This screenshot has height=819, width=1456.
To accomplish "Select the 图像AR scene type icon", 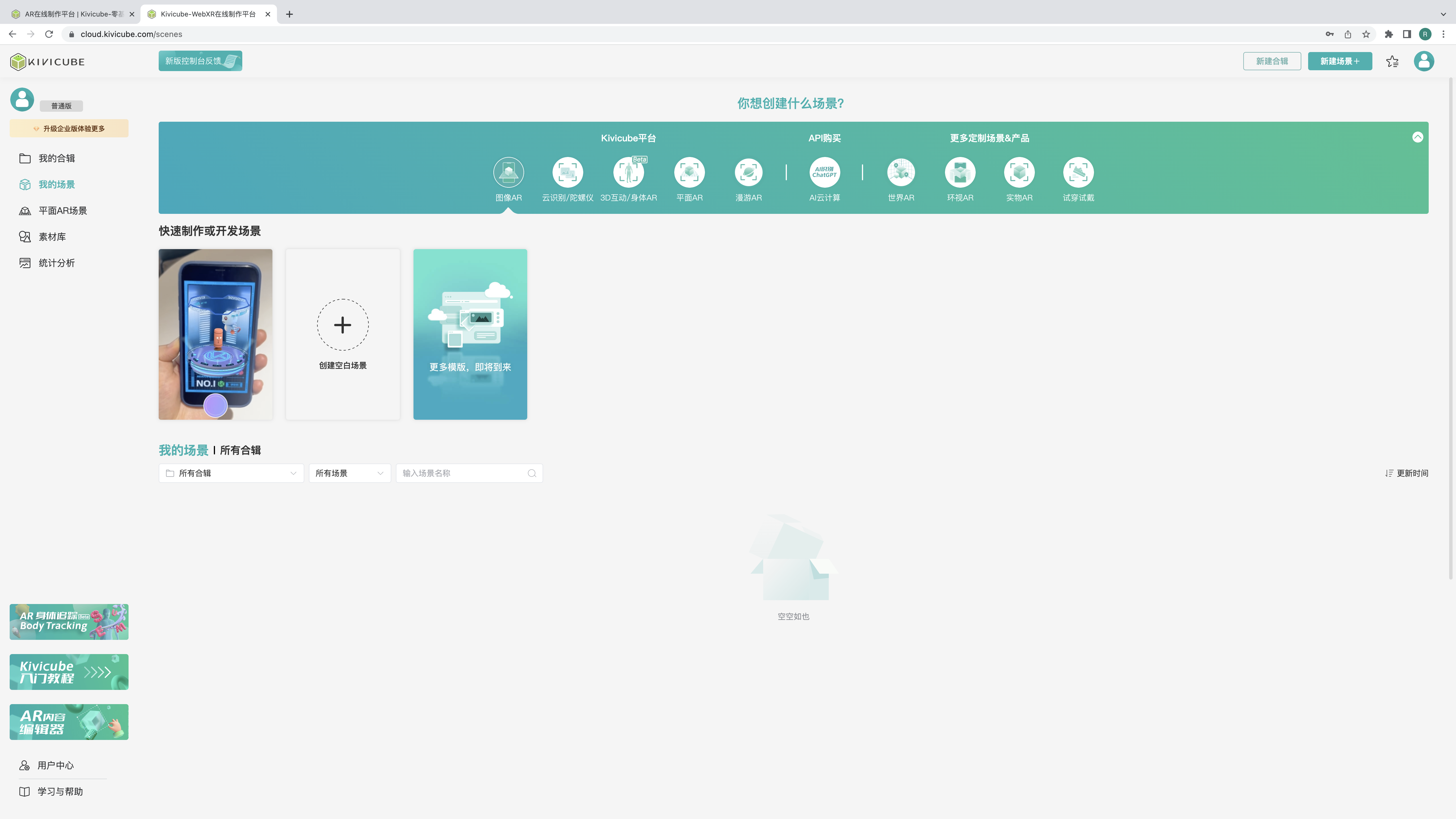I will [x=508, y=172].
